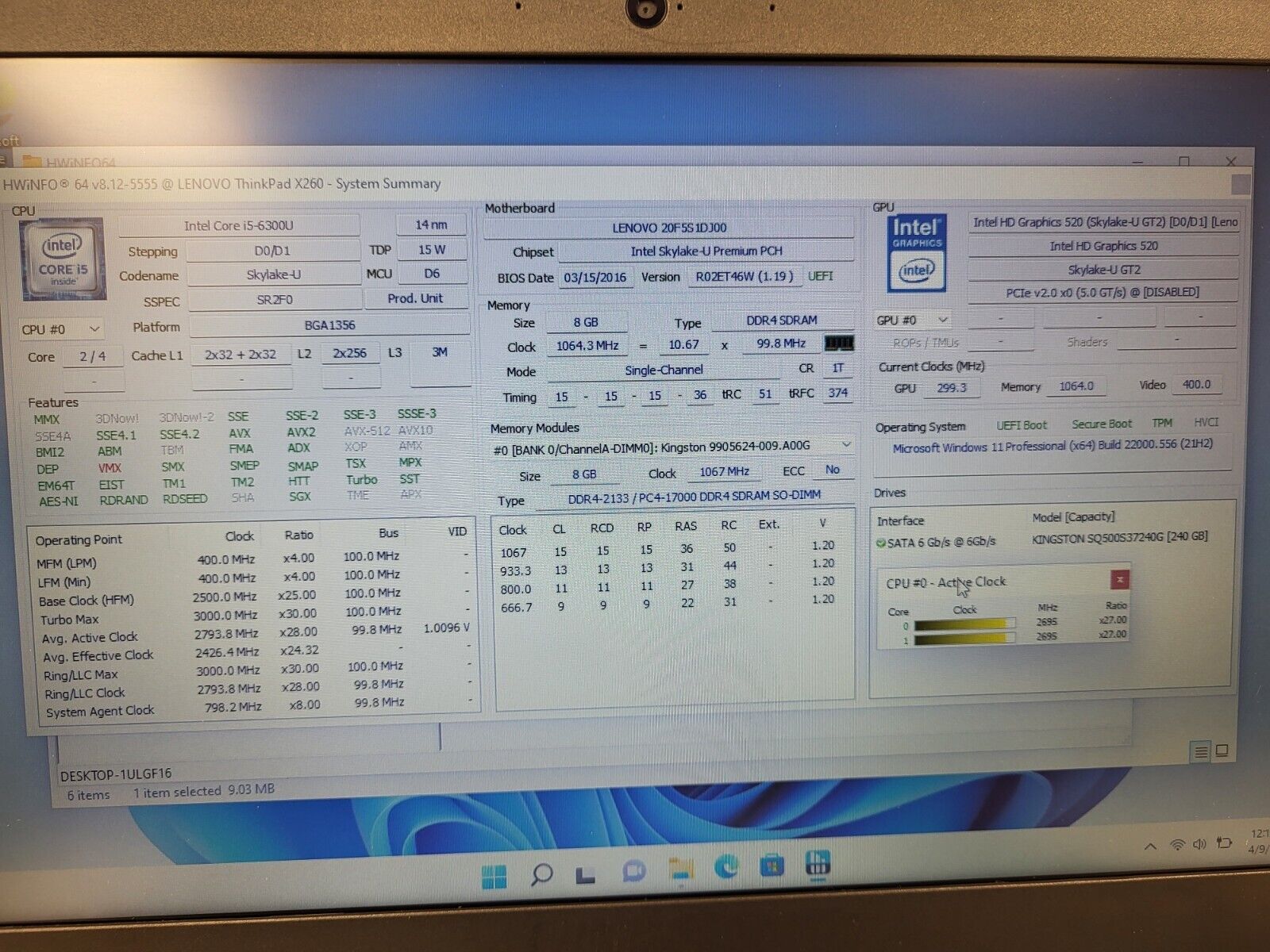Open Chat from the taskbar

tap(633, 872)
